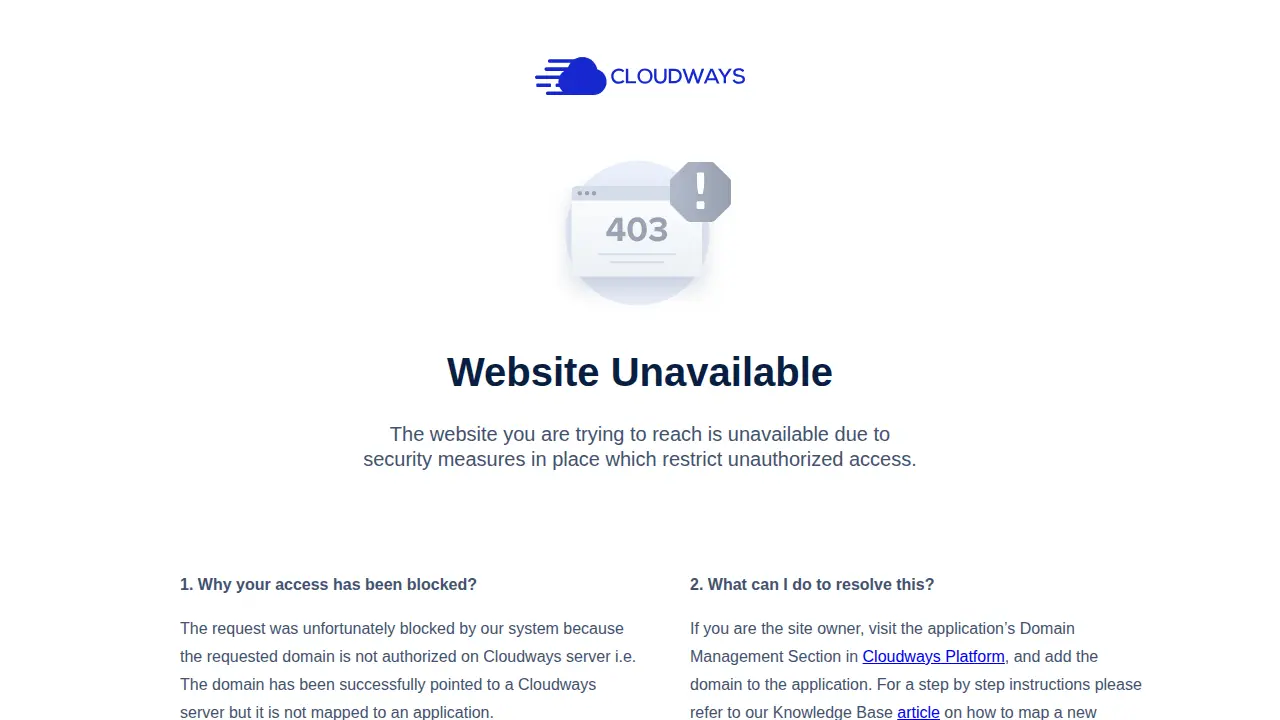Click the gray lines beneath the 403 number
Screen dimensions: 1280x720
click(x=637, y=258)
